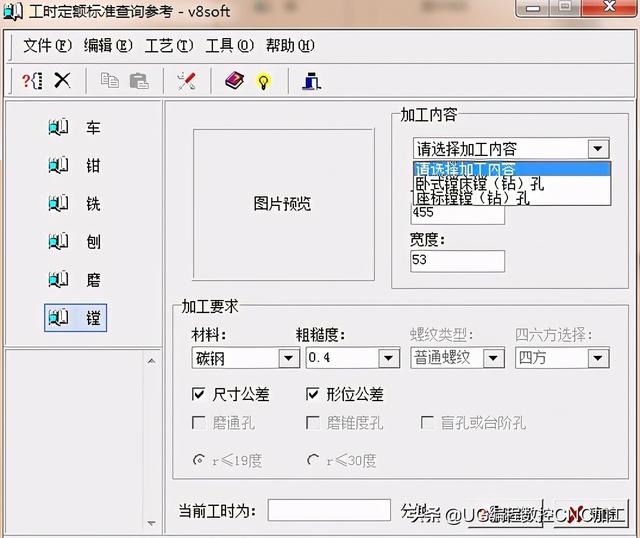The width and height of the screenshot is (640, 538).
Task: Select the r≤30度 radio button
Action: point(313,460)
